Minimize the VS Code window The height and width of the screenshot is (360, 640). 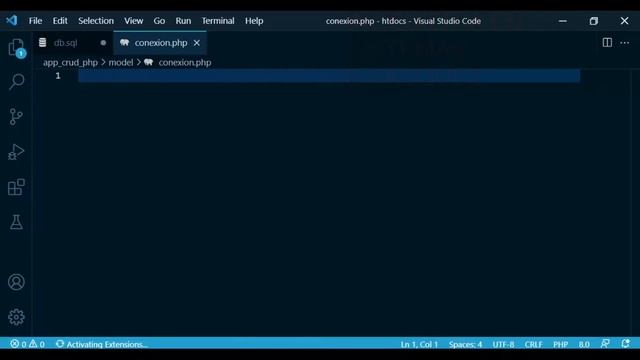point(562,21)
